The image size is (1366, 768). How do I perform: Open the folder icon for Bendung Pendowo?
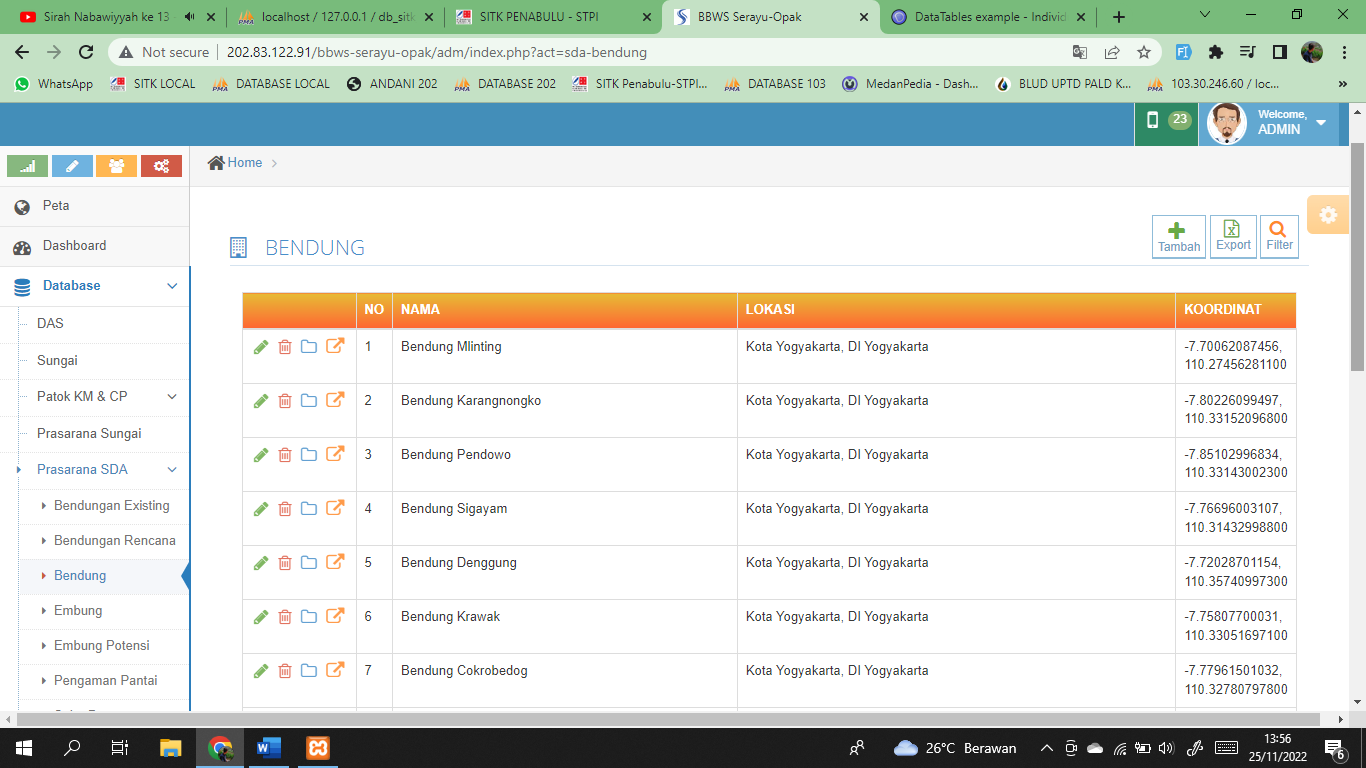309,454
